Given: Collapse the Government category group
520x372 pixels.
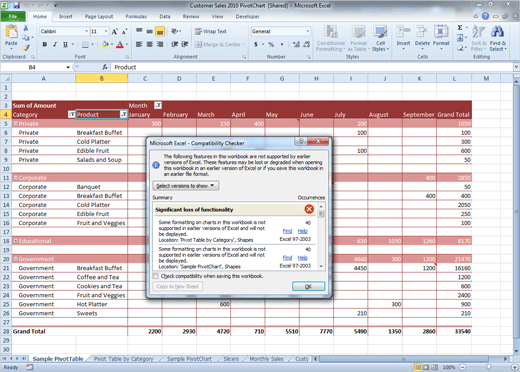Looking at the screenshot, I should pos(15,259).
